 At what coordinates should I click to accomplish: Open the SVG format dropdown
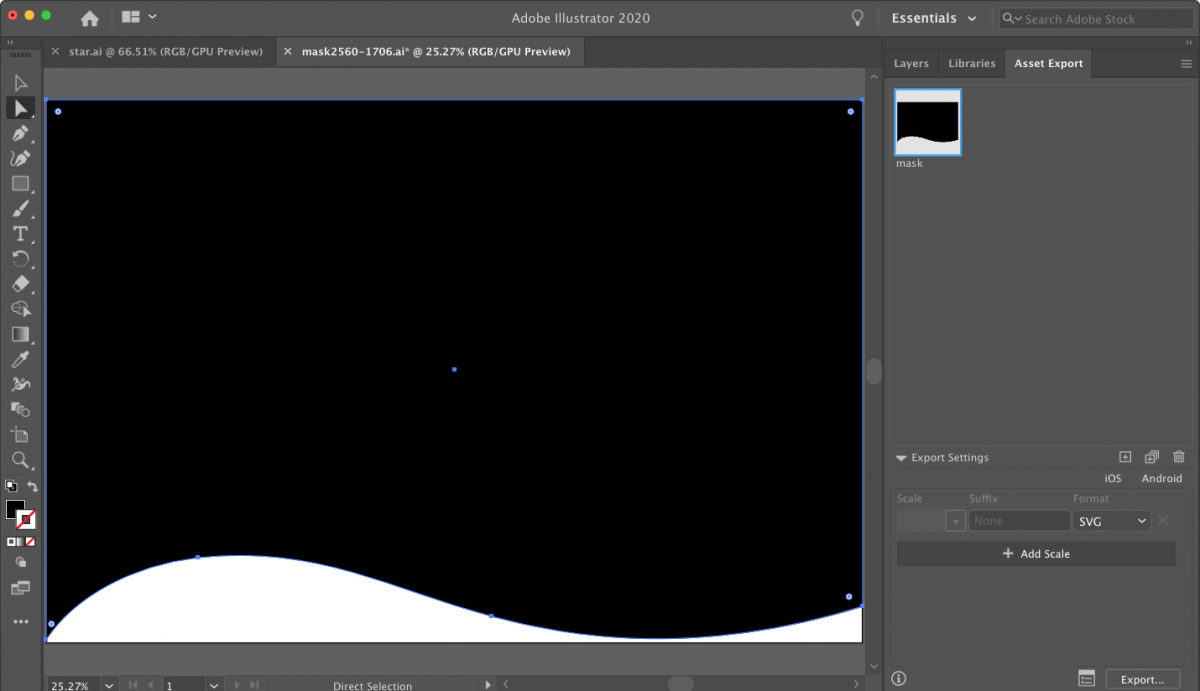tap(1112, 521)
